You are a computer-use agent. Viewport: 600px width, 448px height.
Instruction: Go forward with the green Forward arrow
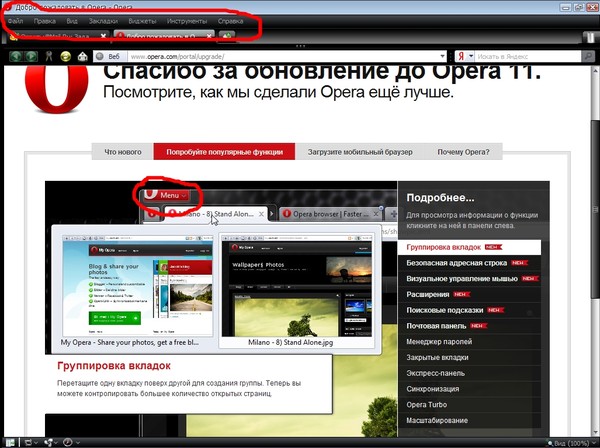point(31,57)
